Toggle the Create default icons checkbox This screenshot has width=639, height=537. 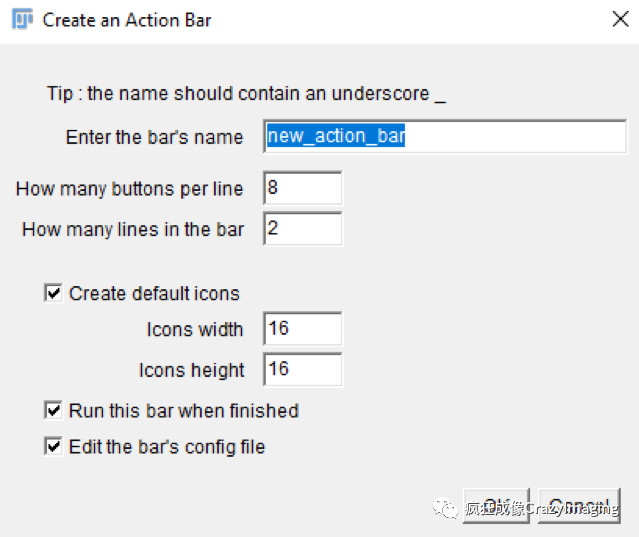[53, 293]
